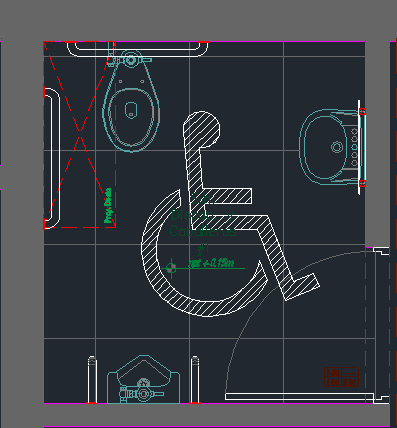Select the door leaf rectangle at bottom
The image size is (397, 428).
pos(299,397)
